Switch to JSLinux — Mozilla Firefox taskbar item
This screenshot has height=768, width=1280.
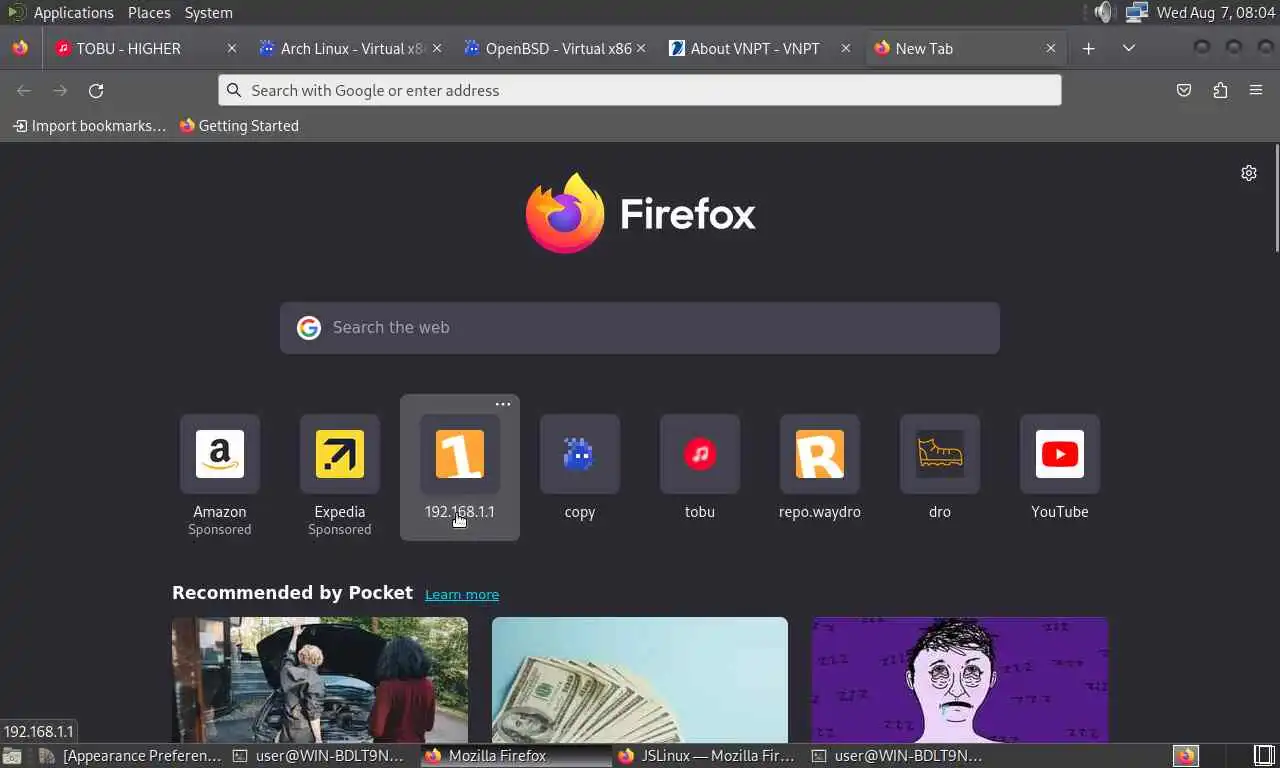tap(708, 756)
